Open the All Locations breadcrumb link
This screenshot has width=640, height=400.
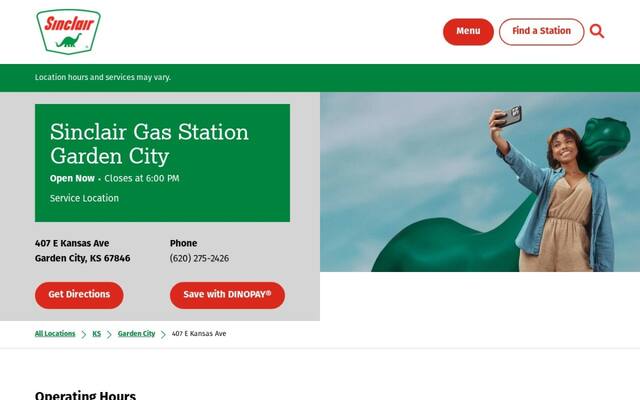pyautogui.click(x=55, y=333)
